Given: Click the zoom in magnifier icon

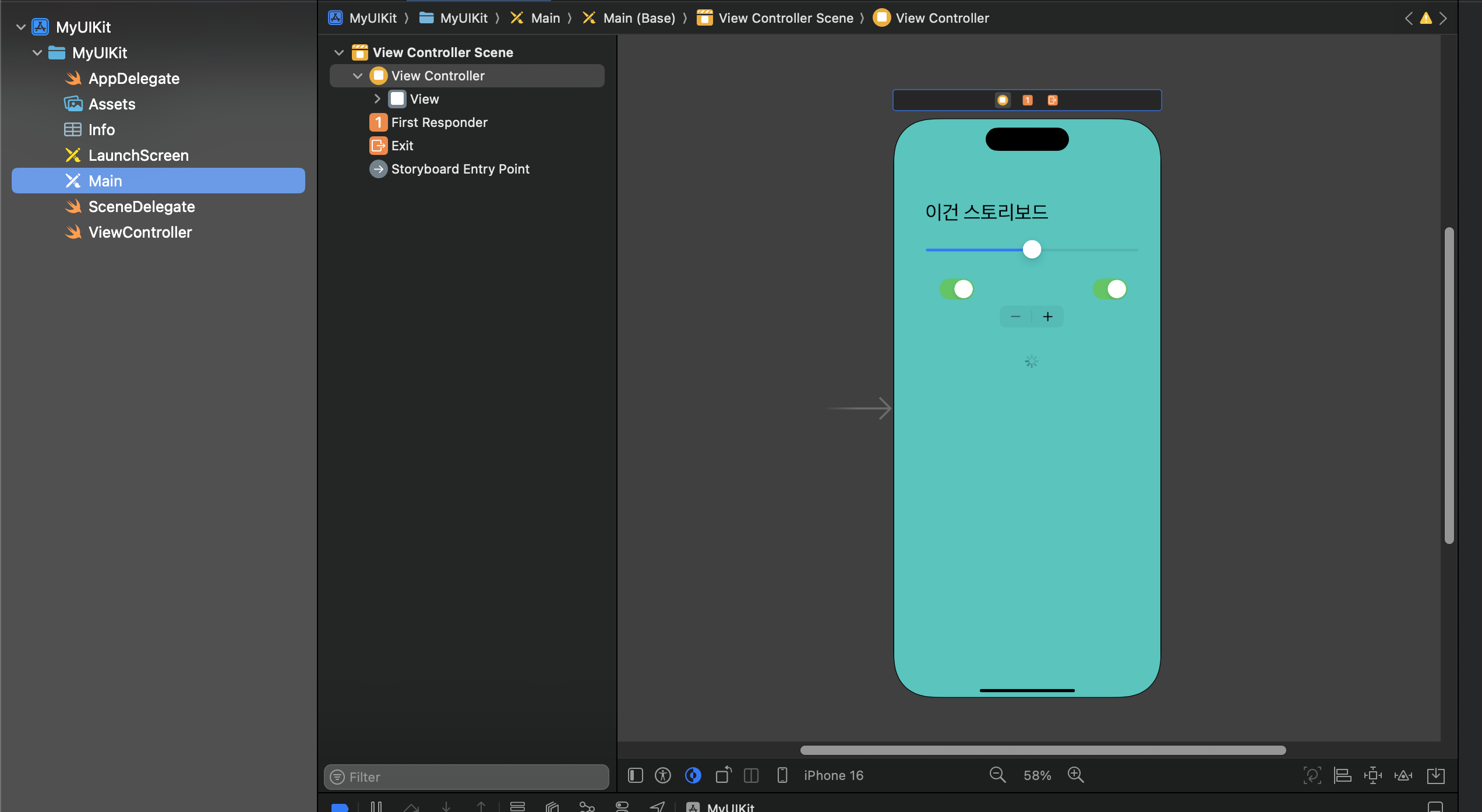Looking at the screenshot, I should [1075, 775].
